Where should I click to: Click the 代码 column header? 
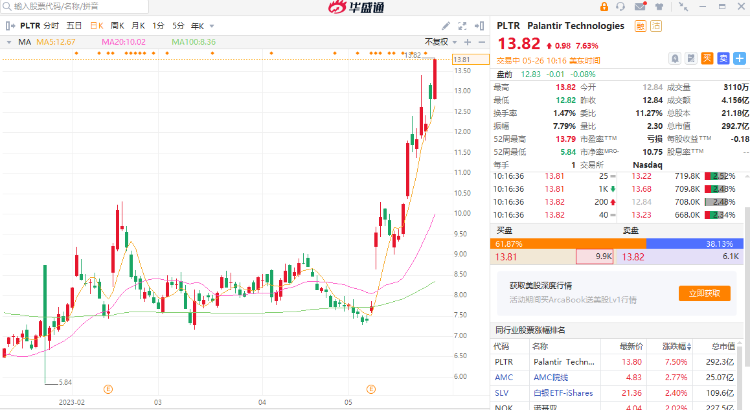[x=501, y=346]
